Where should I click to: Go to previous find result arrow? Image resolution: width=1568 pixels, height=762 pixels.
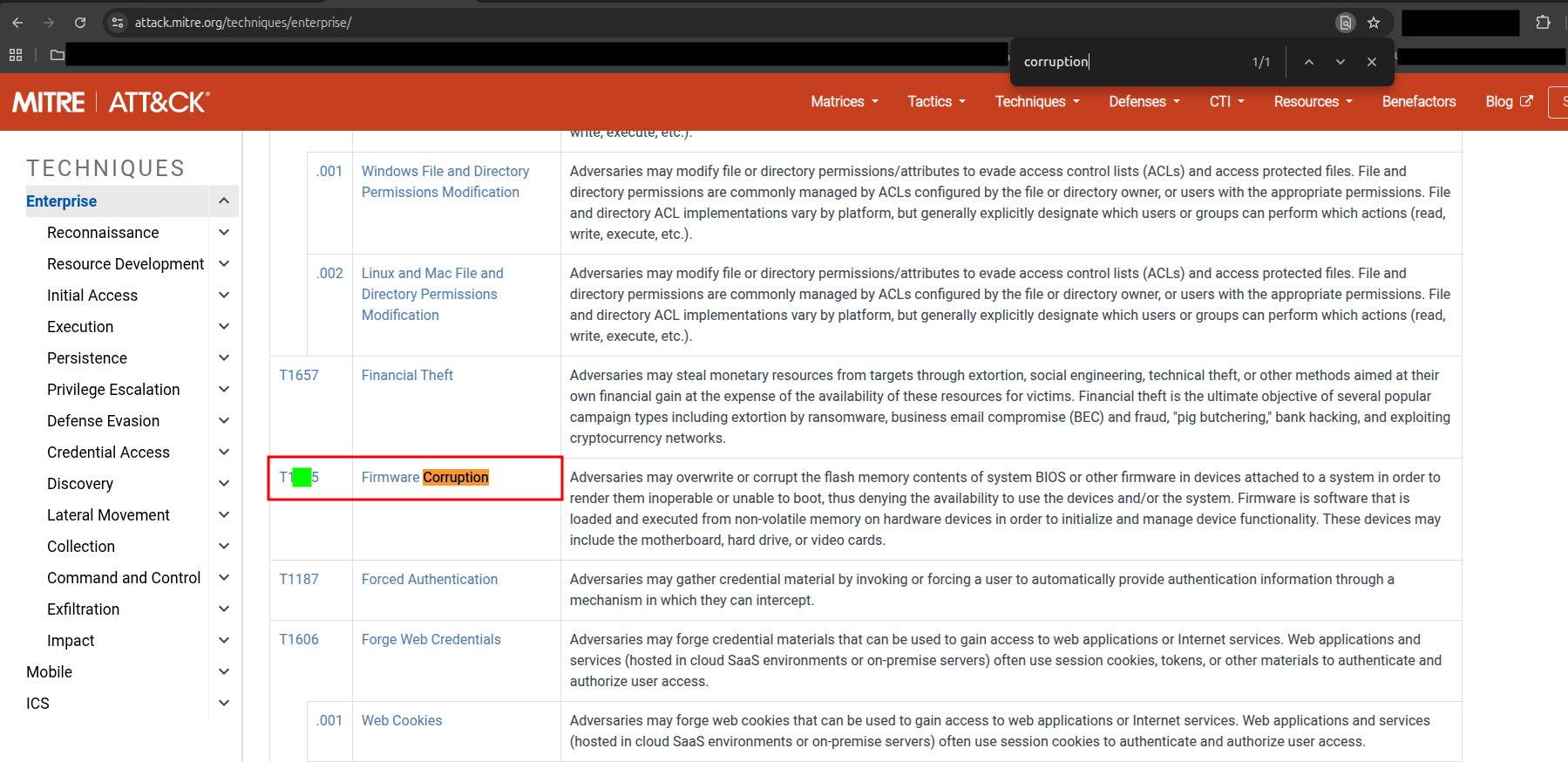coord(1309,62)
